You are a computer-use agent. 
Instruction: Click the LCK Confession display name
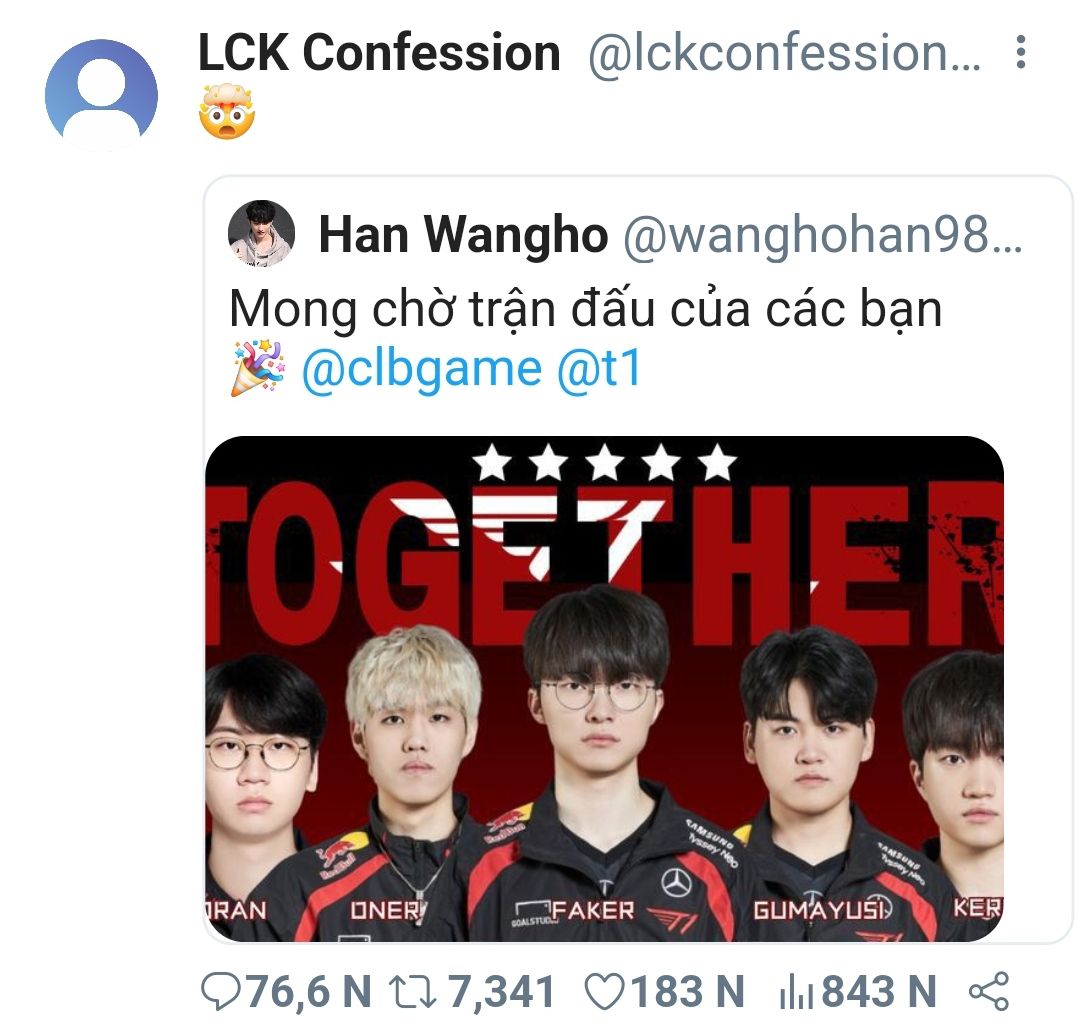click(x=379, y=53)
